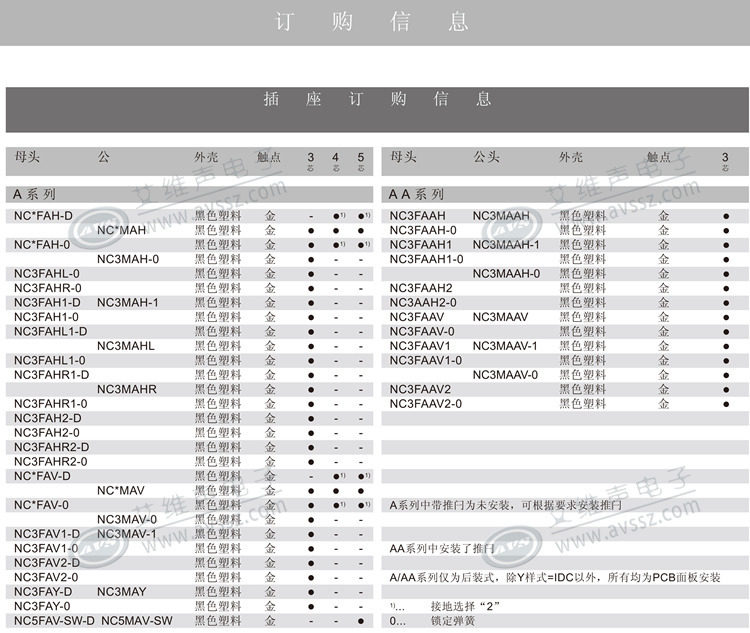Click the NC3MAAV-1 entry

[505, 346]
